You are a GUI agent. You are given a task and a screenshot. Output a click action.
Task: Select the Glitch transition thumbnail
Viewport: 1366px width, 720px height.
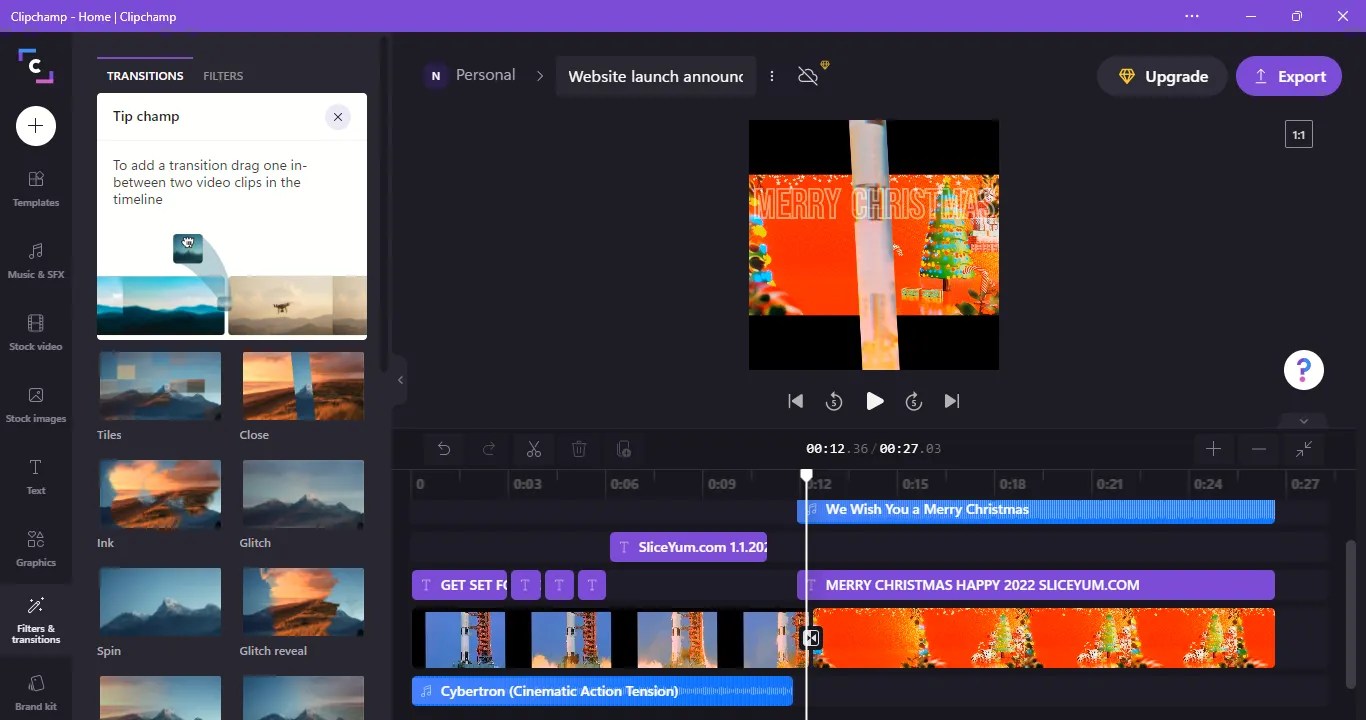pyautogui.click(x=303, y=494)
